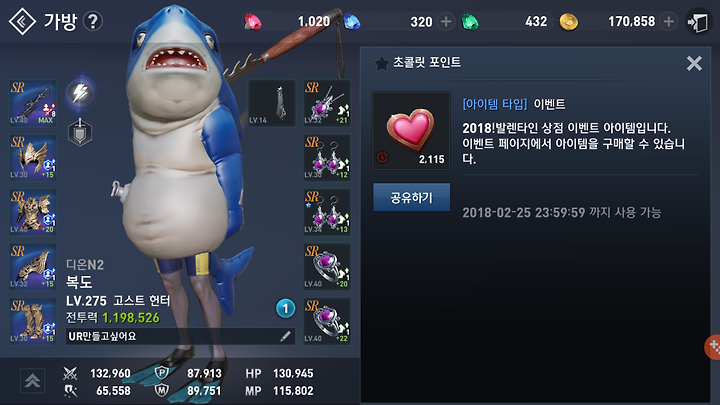Select the SR helmet equipment slot
The image size is (720, 405).
pos(33,157)
